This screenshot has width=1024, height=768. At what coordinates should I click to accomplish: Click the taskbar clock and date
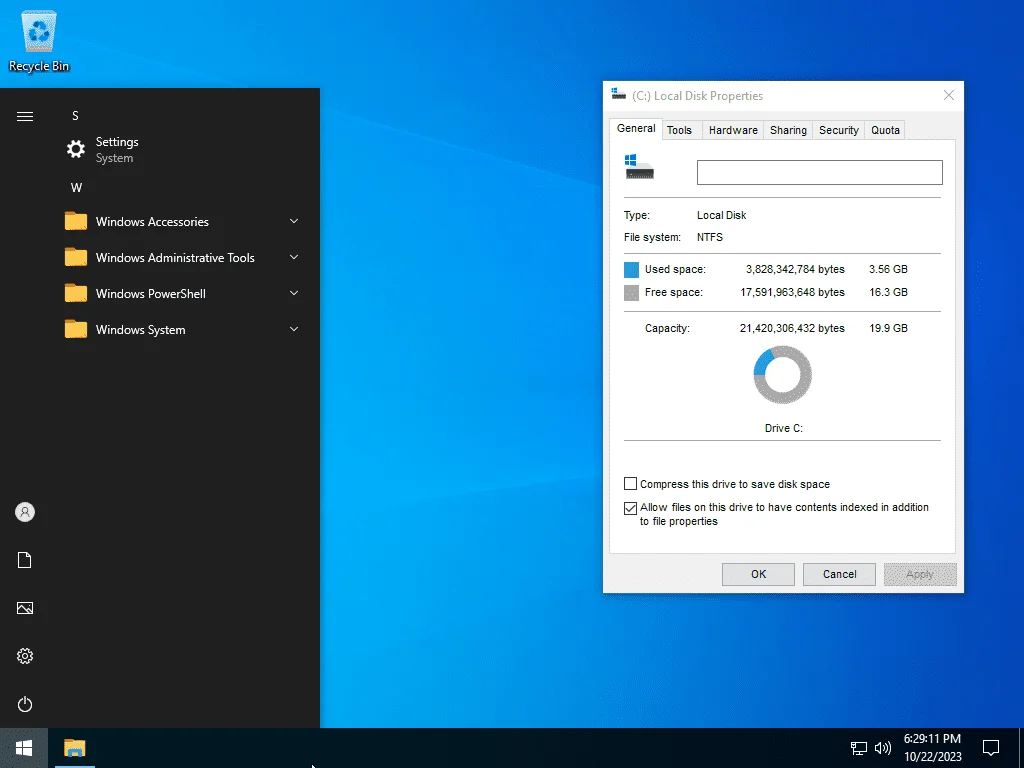(x=933, y=748)
